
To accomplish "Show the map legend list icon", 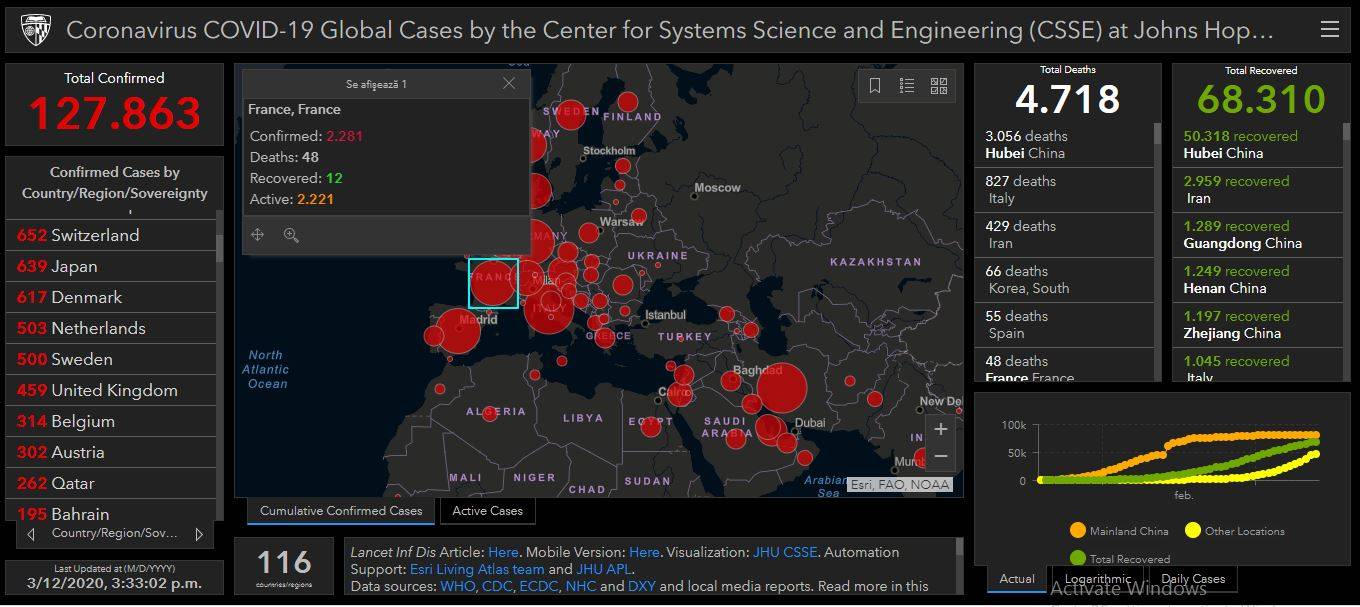I will [907, 86].
